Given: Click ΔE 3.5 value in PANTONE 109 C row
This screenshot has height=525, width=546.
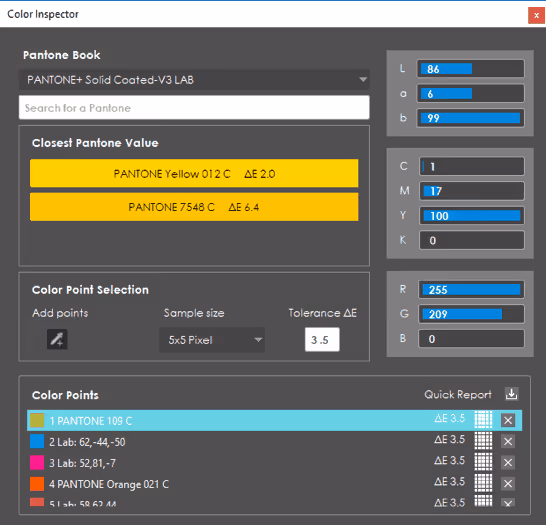Looking at the screenshot, I should 449,418.
